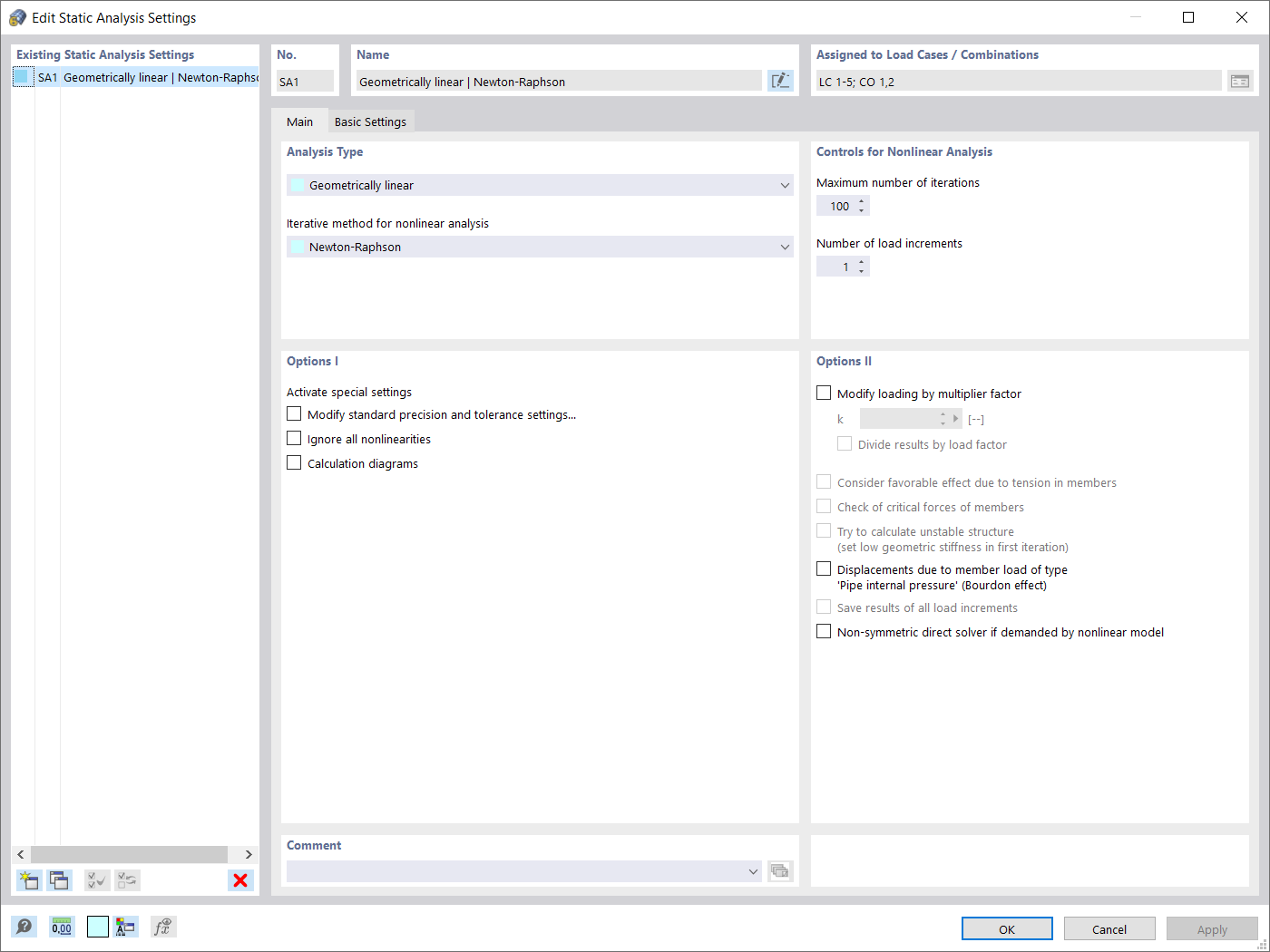Screen dimensions: 1270x952
Task: Create a new static analysis setting
Action: coord(28,880)
